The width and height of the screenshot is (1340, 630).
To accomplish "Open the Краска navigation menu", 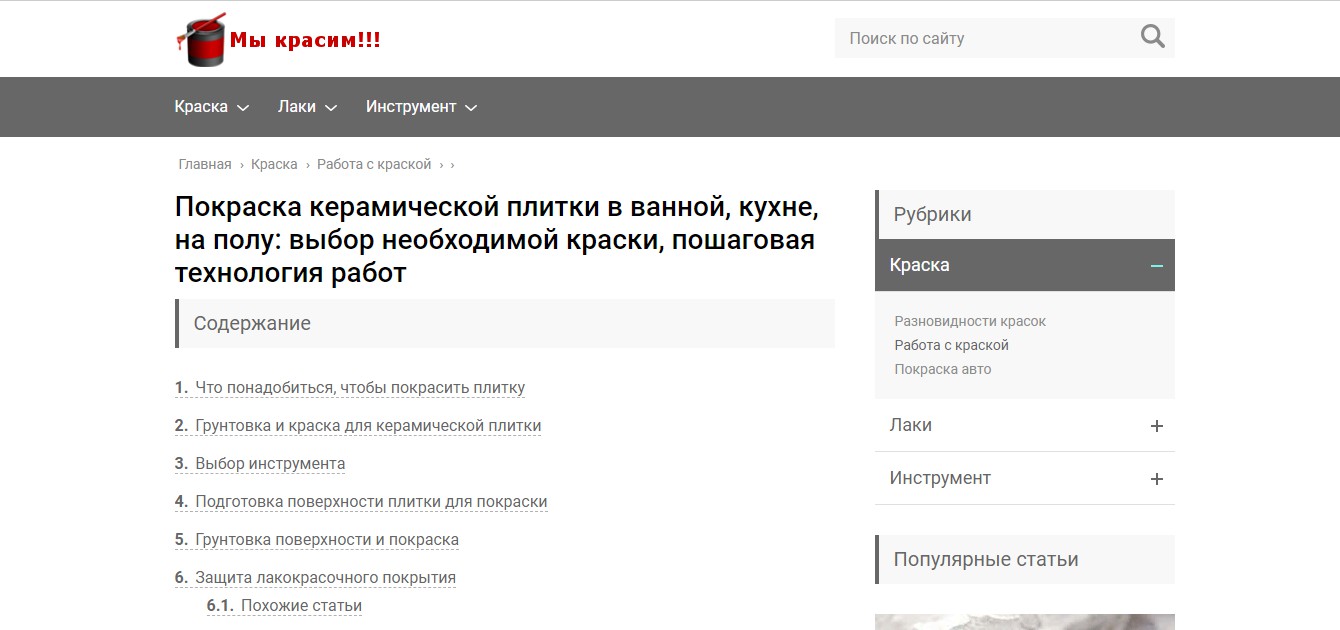I will click(201, 107).
